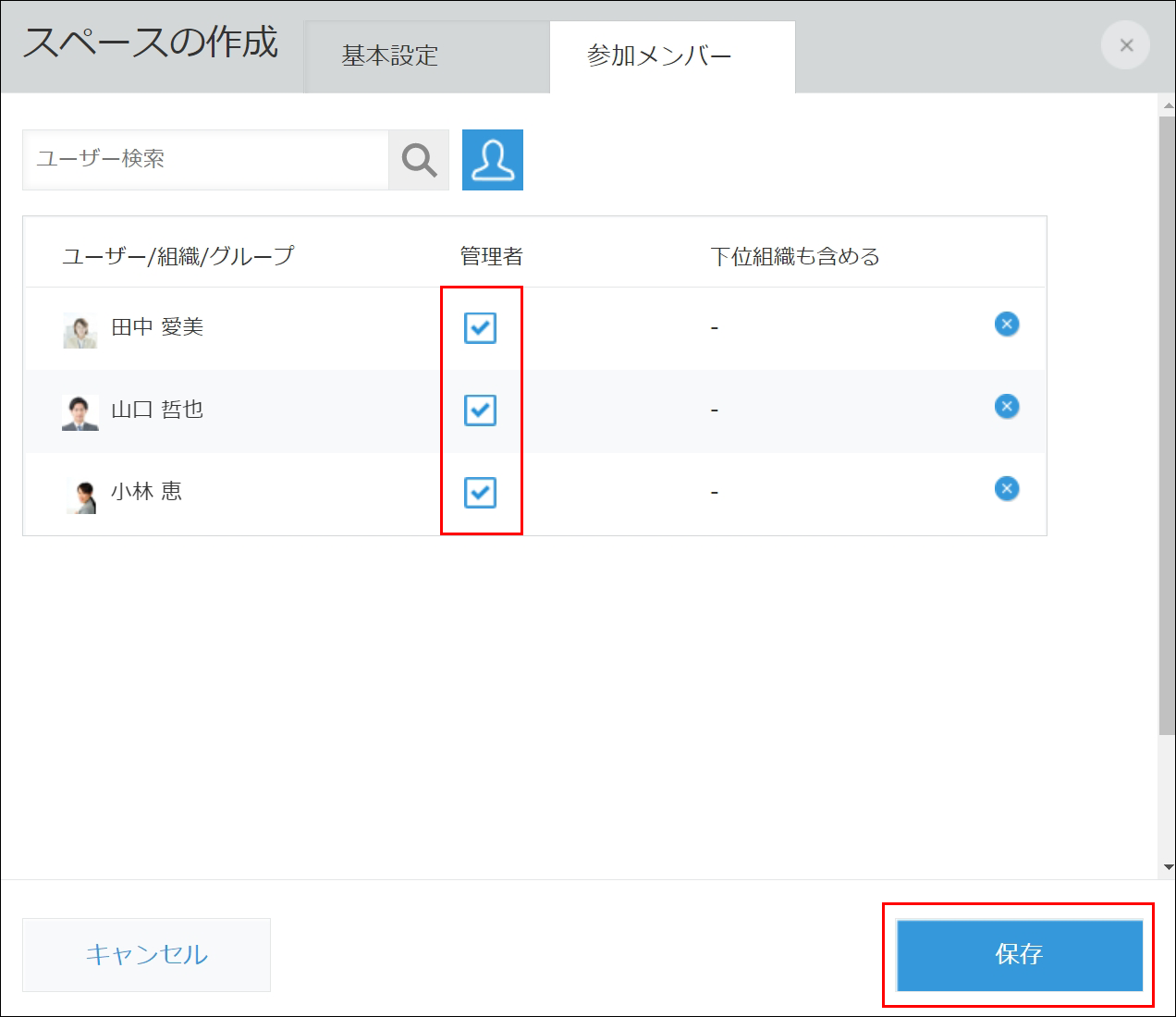Disable administrator checkbox for 山口 哲也

480,410
